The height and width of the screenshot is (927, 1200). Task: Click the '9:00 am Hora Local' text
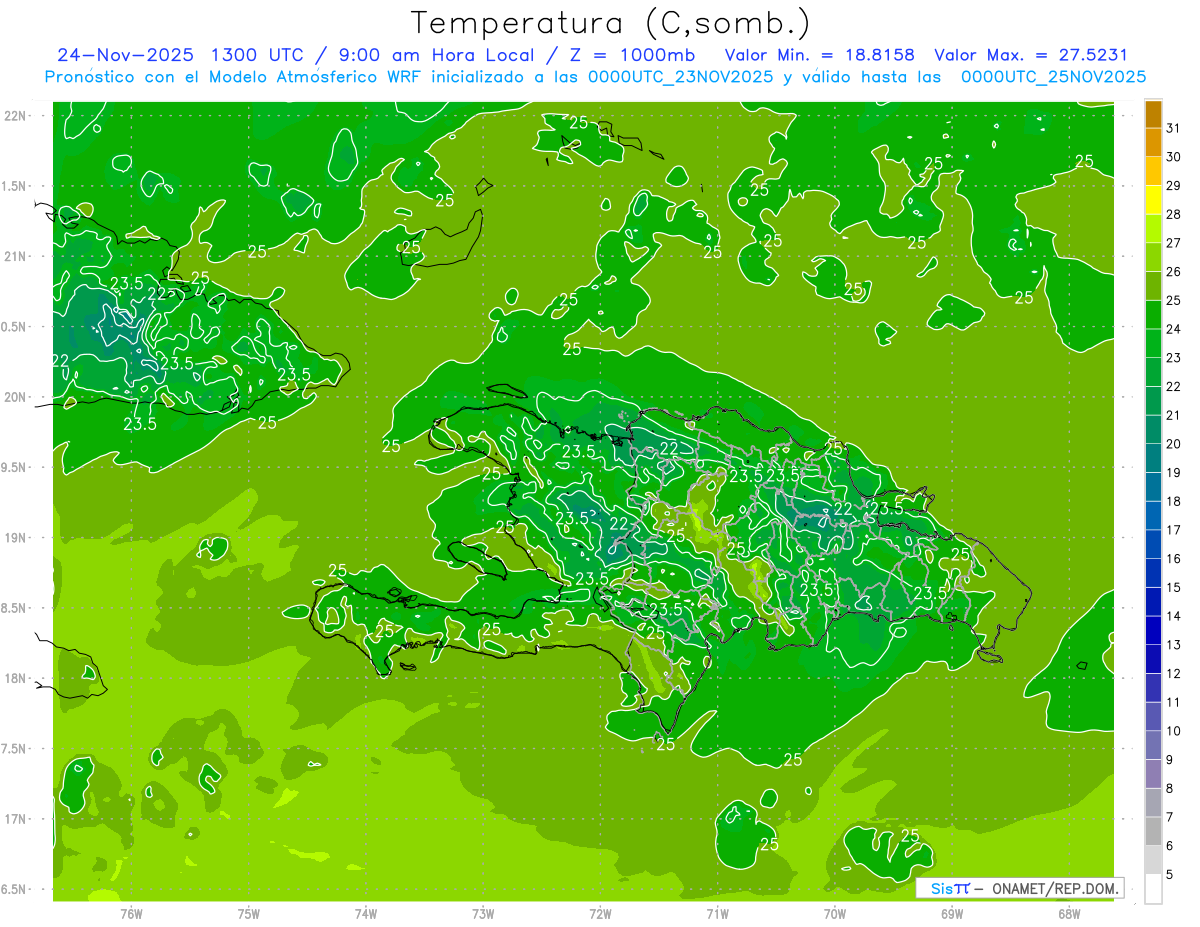pyautogui.click(x=435, y=55)
